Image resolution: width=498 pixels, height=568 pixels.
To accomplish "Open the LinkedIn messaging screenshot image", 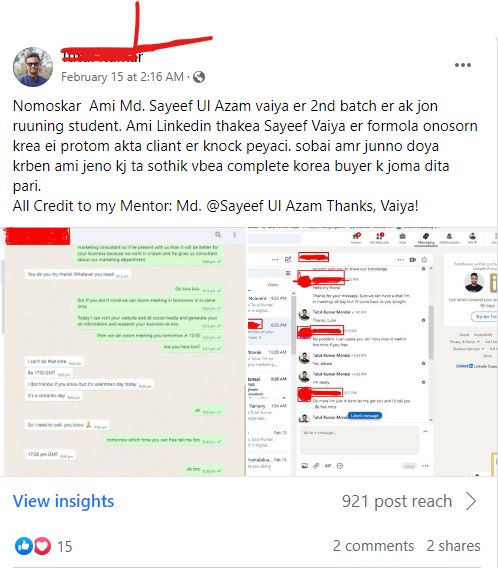I will coord(373,352).
